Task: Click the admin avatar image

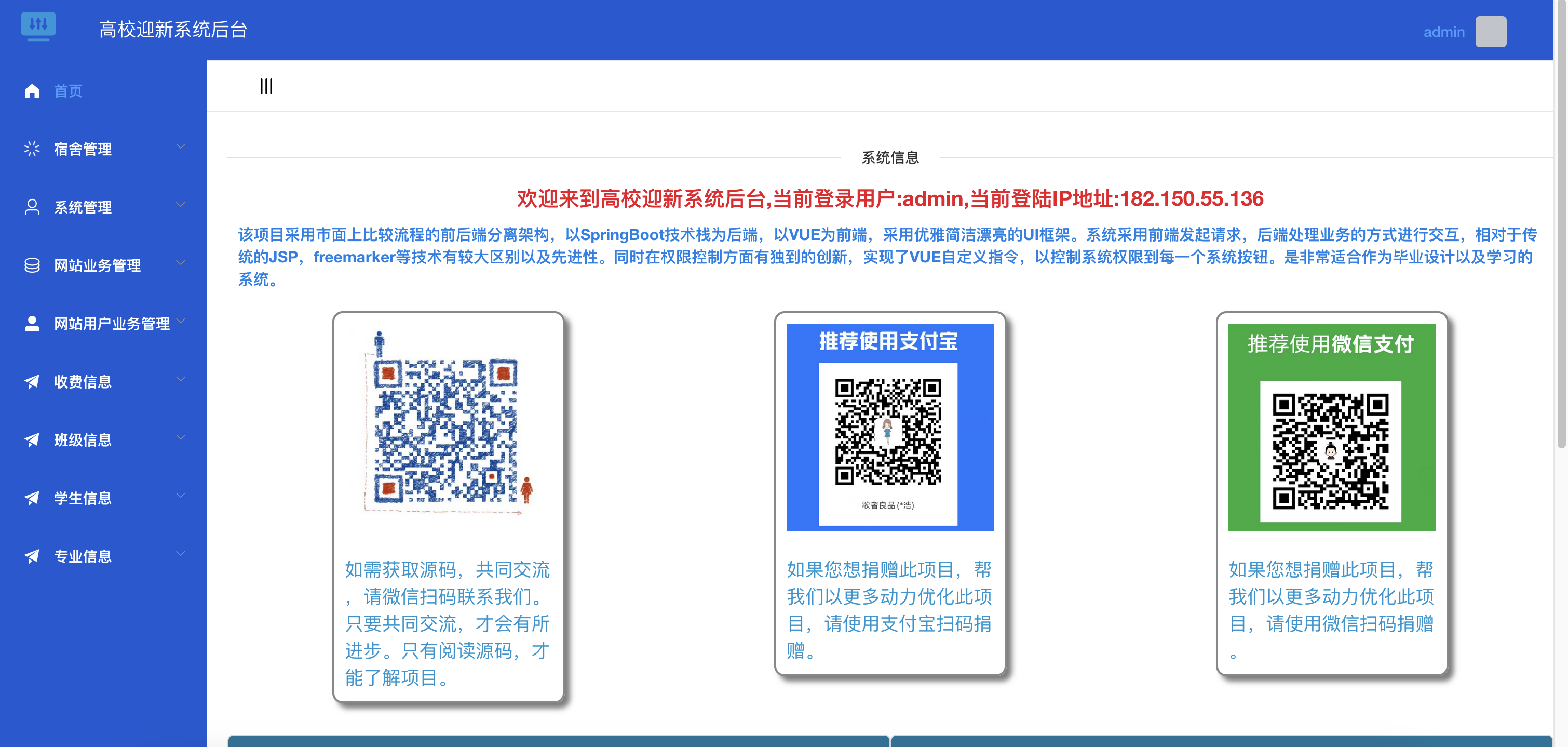Action: pos(1491,32)
